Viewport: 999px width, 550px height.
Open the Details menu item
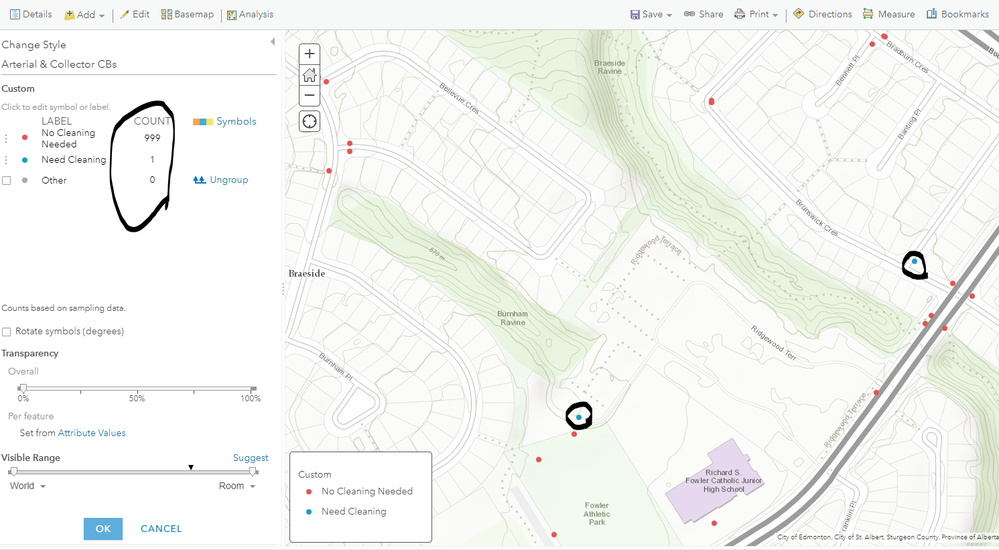coord(31,14)
